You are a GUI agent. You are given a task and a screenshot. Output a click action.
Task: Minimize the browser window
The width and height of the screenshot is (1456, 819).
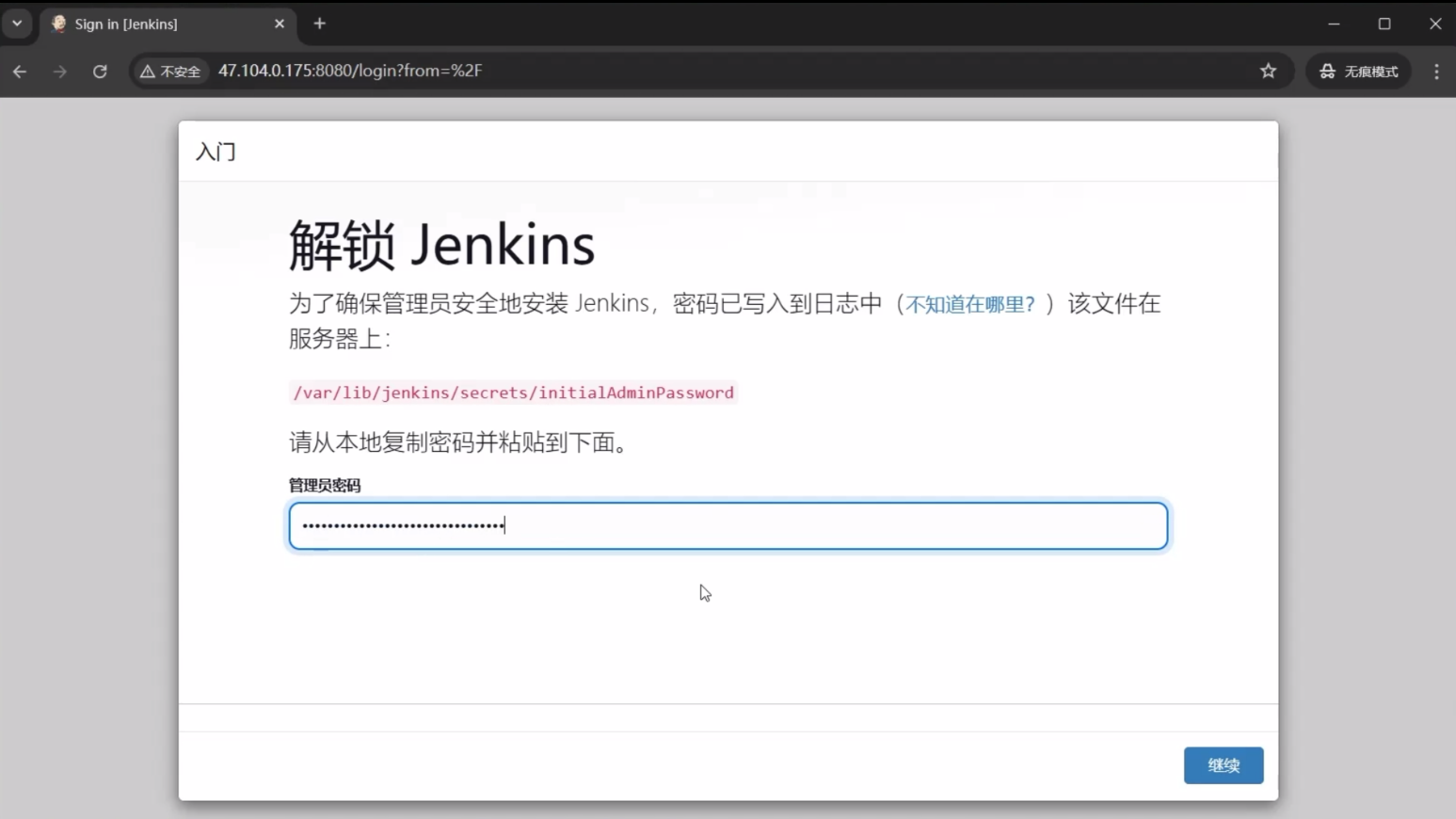(1334, 24)
